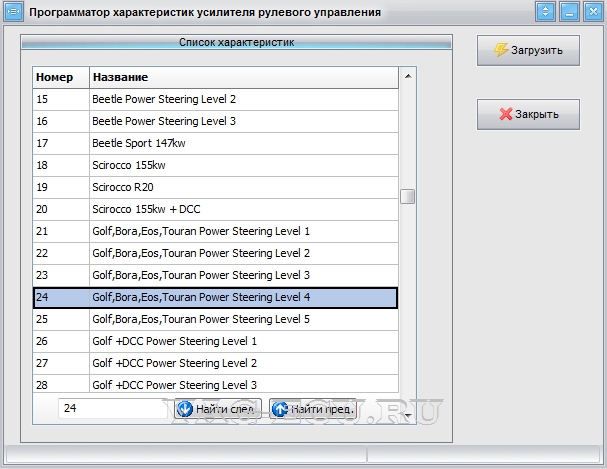Image resolution: width=607 pixels, height=469 pixels.
Task: Click the application icon in the title bar
Action: (x=14, y=12)
